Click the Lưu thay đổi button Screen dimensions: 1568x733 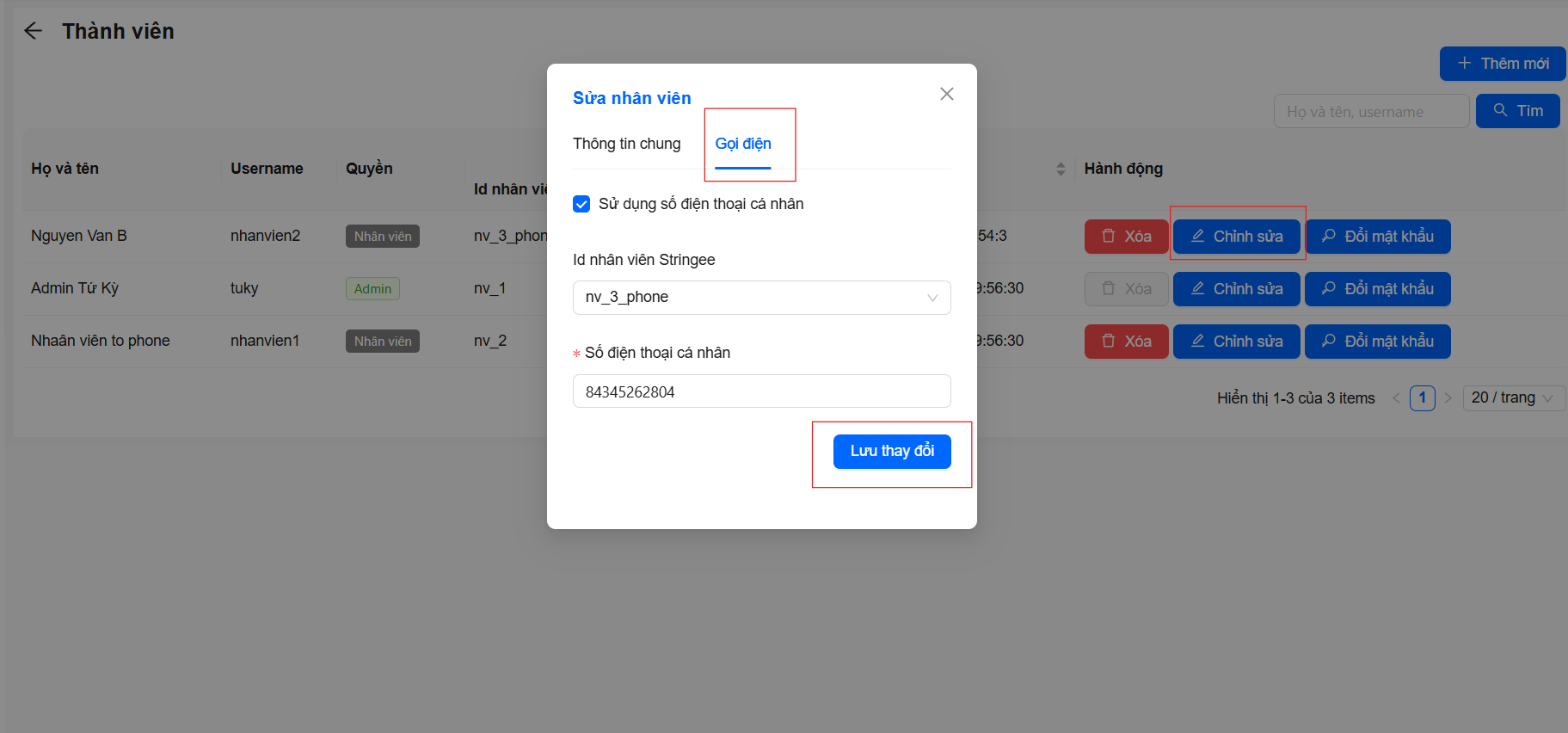coord(891,451)
